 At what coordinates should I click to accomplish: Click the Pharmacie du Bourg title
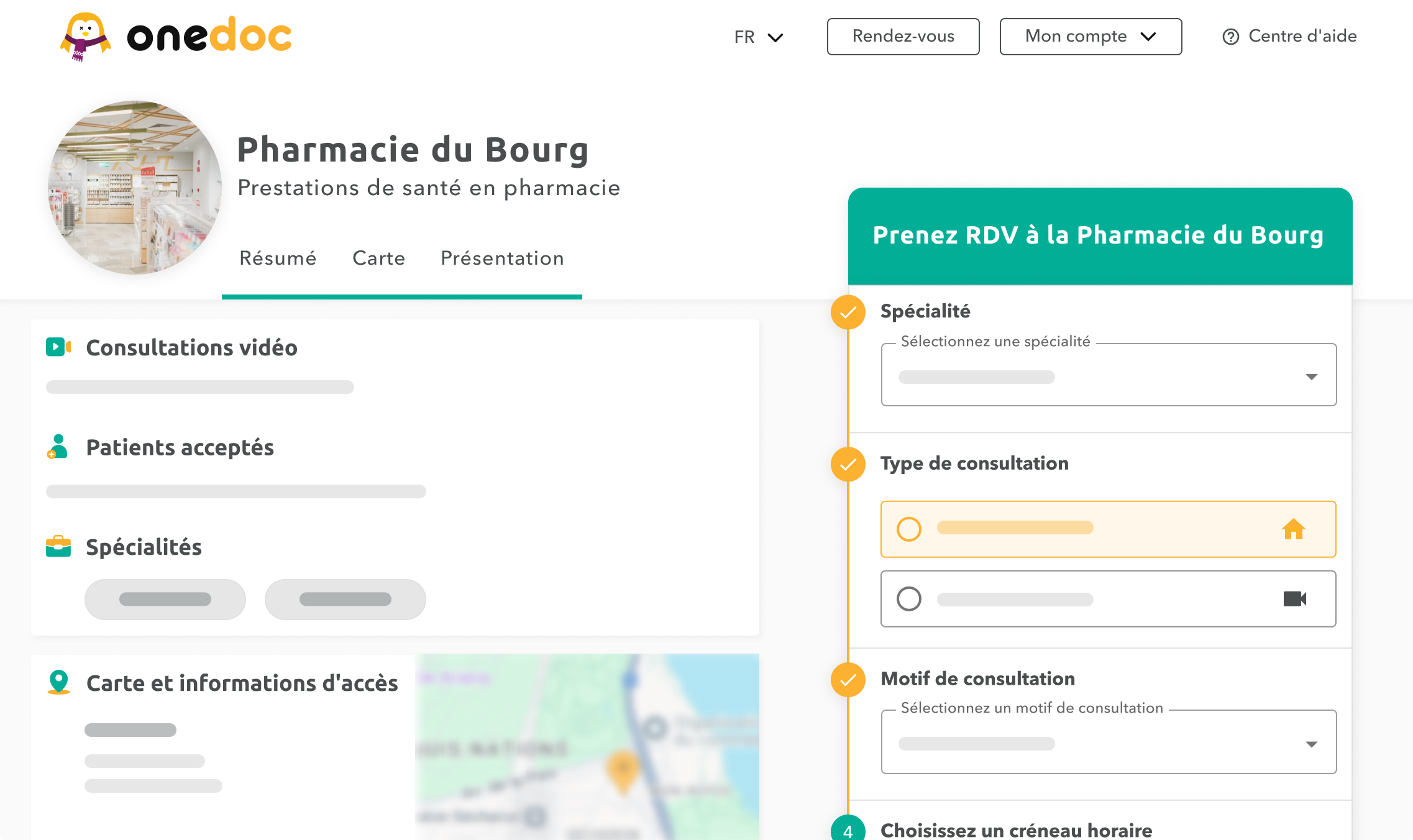(413, 150)
